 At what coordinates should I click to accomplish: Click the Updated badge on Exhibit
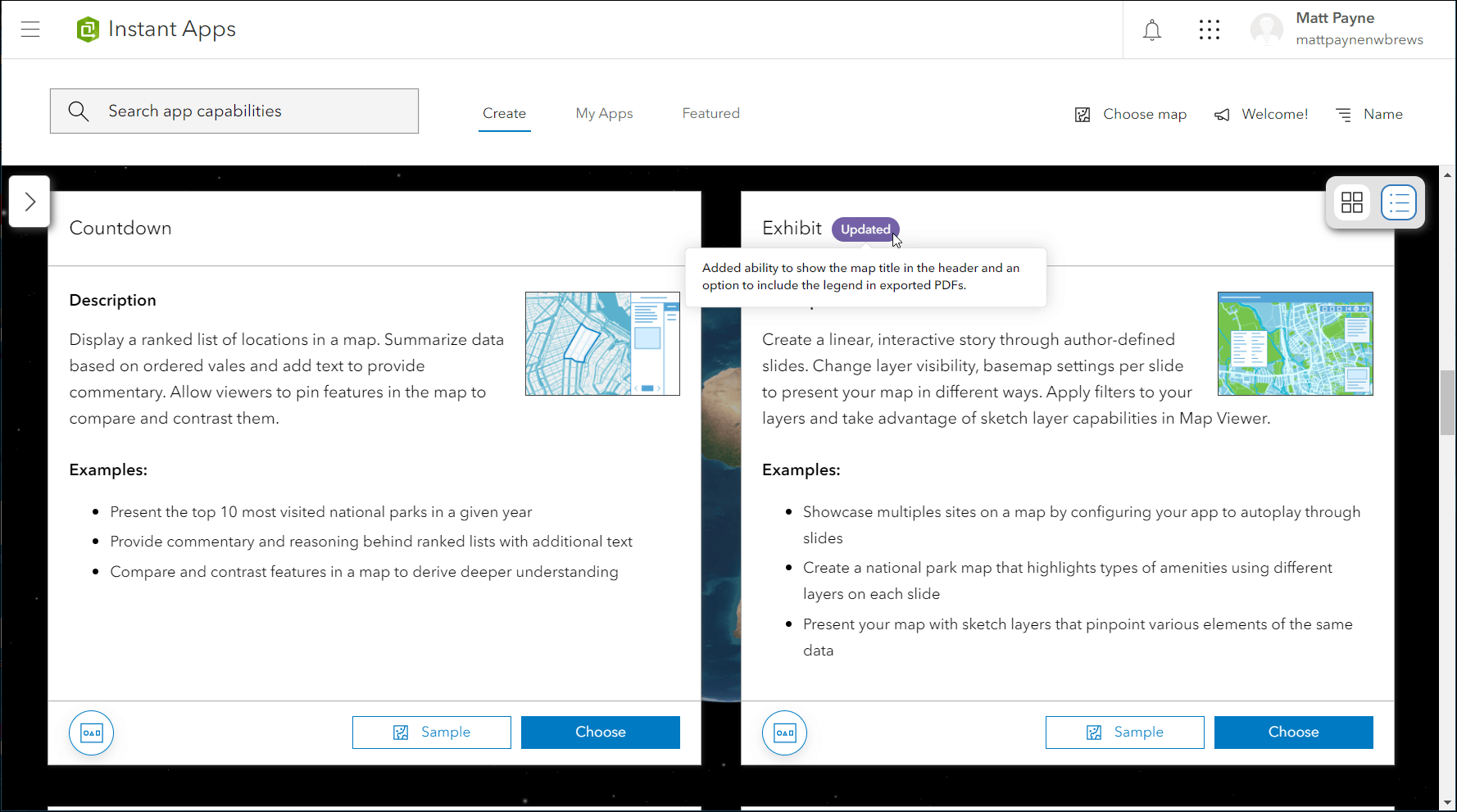[865, 229]
